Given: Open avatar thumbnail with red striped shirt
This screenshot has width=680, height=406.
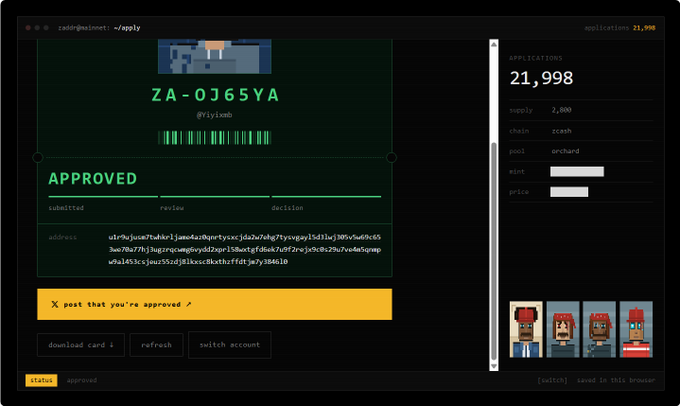Looking at the screenshot, I should (x=636, y=329).
